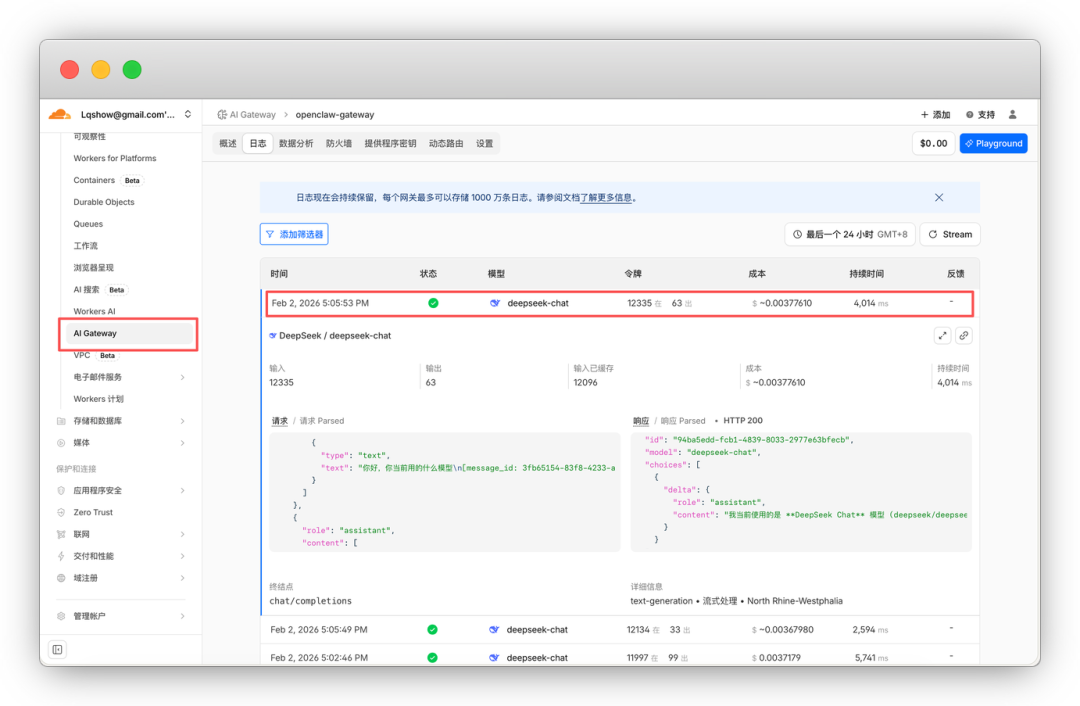The width and height of the screenshot is (1080, 706).
Task: Toggle Stream live log updates
Action: 949,234
